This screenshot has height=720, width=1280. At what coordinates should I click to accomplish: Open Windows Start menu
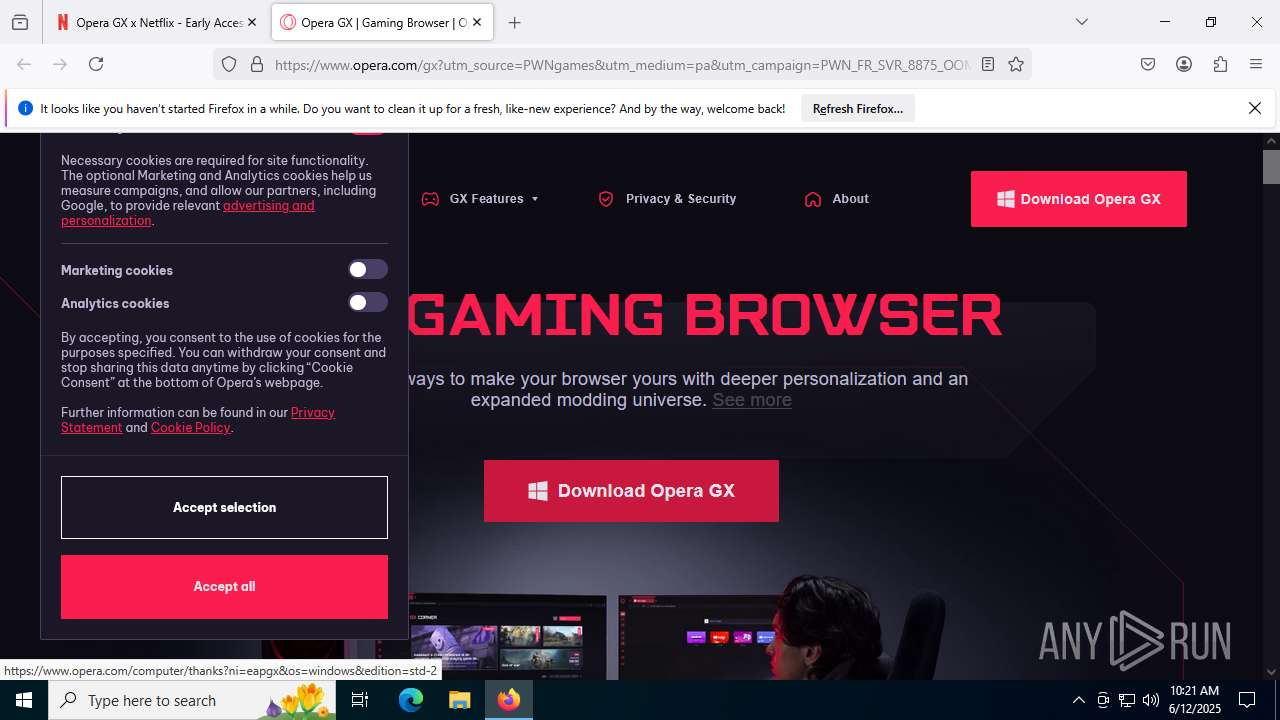click(x=24, y=700)
